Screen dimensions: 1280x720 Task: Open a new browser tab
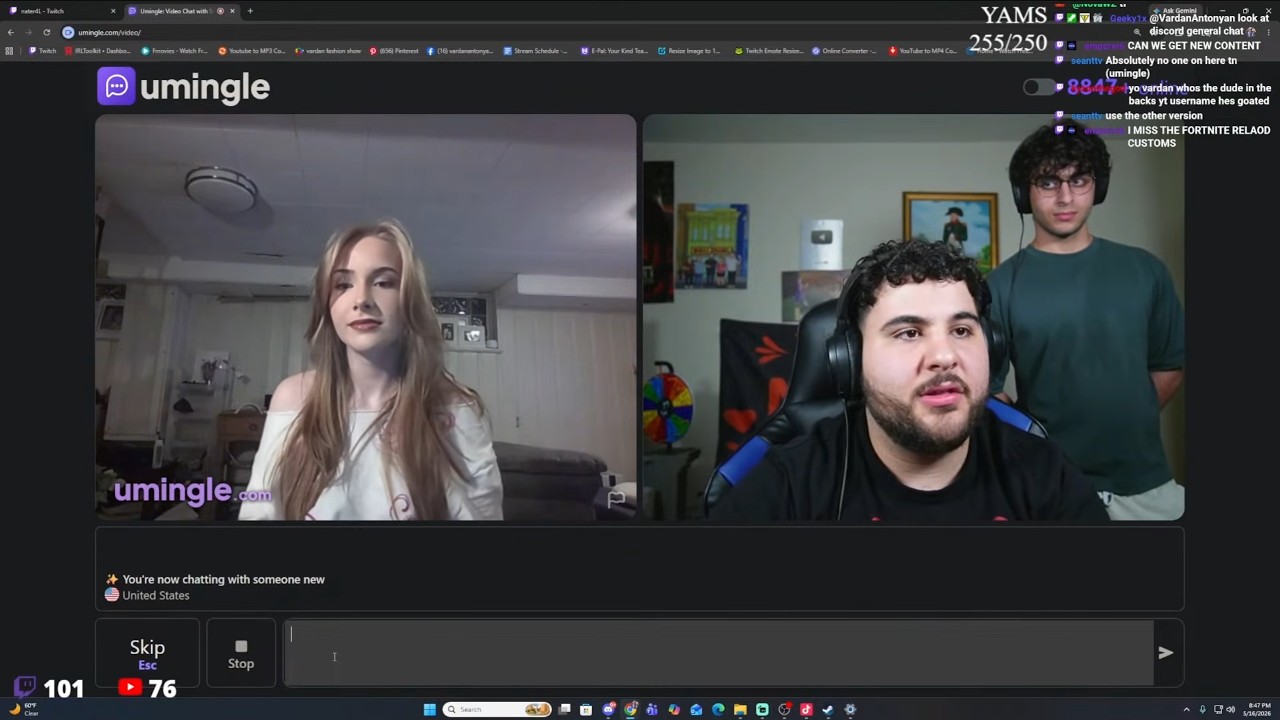tap(250, 11)
